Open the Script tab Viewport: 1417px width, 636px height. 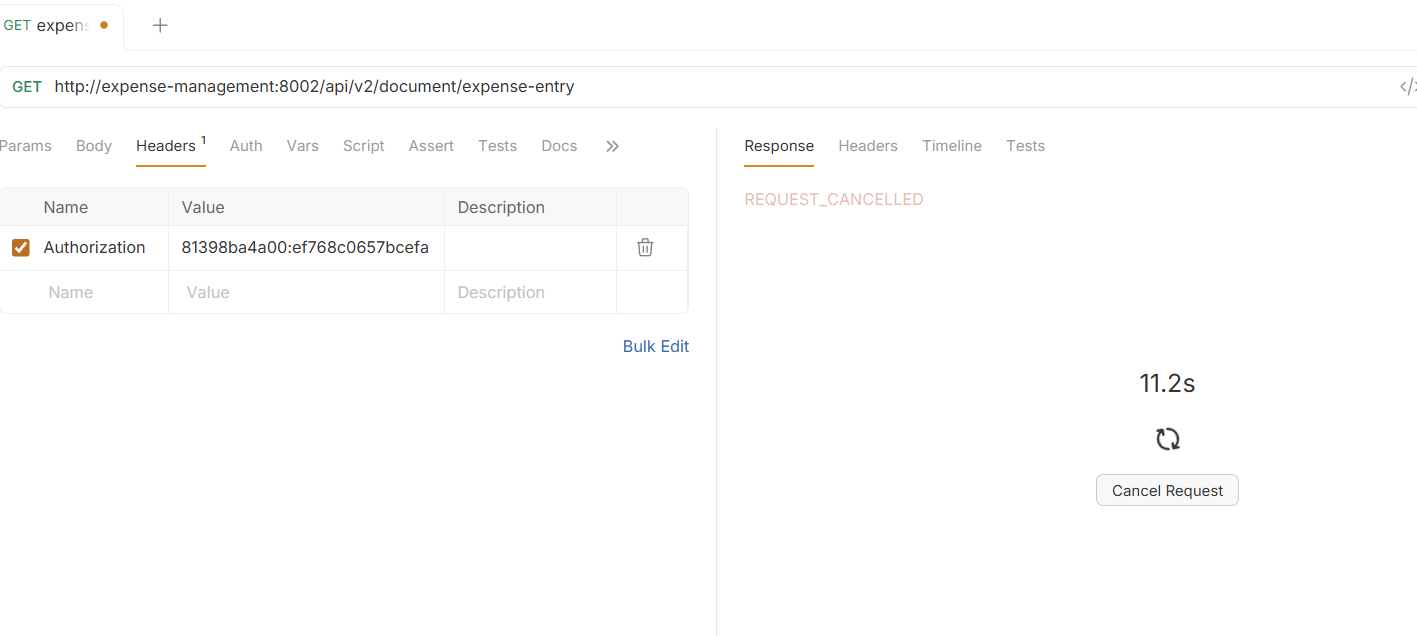click(363, 146)
